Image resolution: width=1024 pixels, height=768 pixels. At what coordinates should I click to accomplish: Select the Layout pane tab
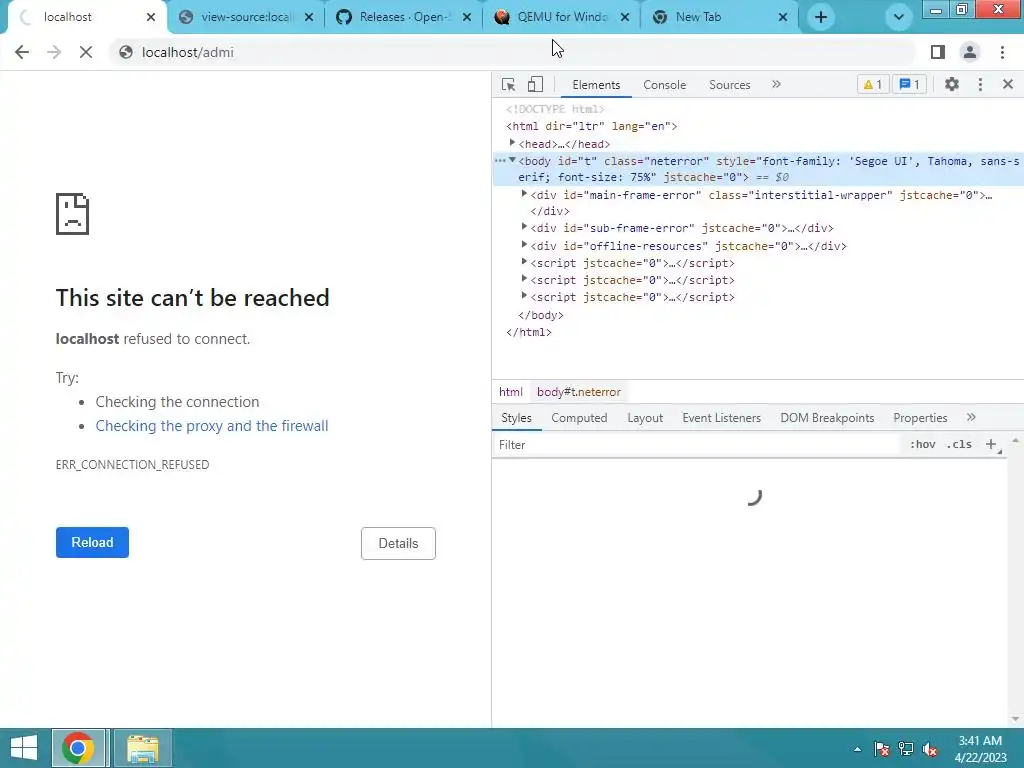(x=645, y=418)
